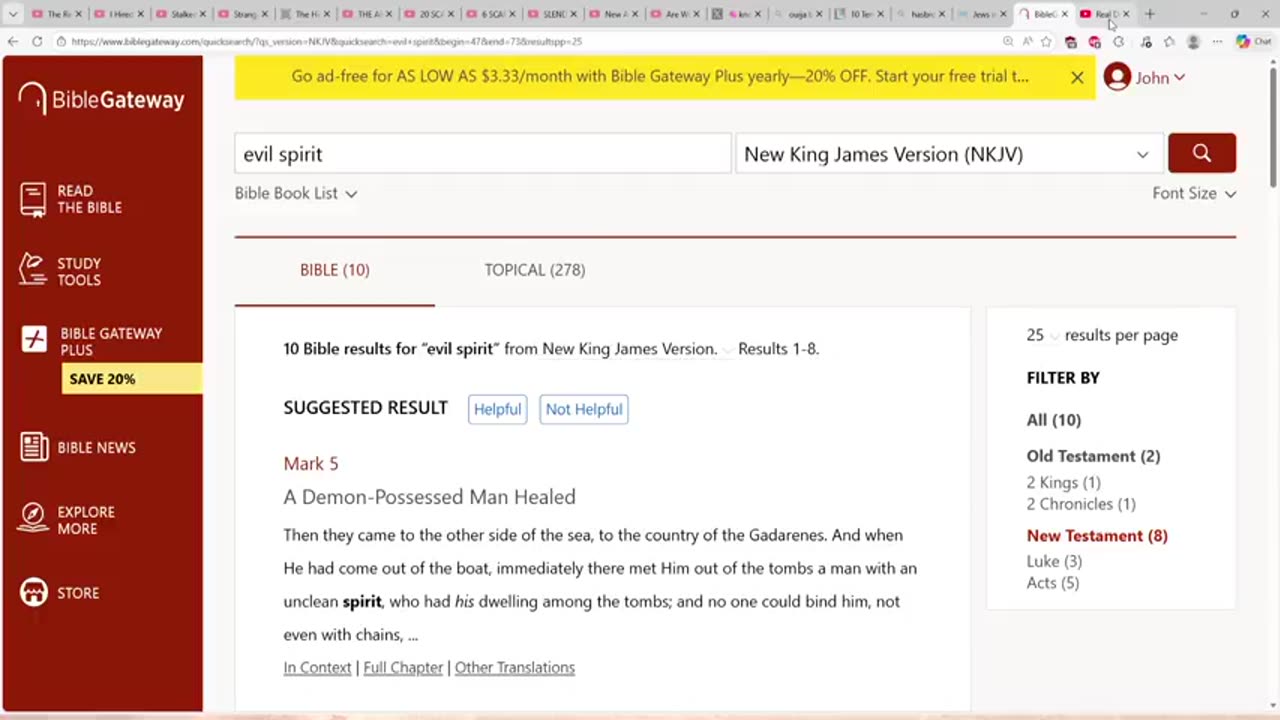Image resolution: width=1280 pixels, height=720 pixels.
Task: Click the Explore More compass icon
Action: click(33, 519)
